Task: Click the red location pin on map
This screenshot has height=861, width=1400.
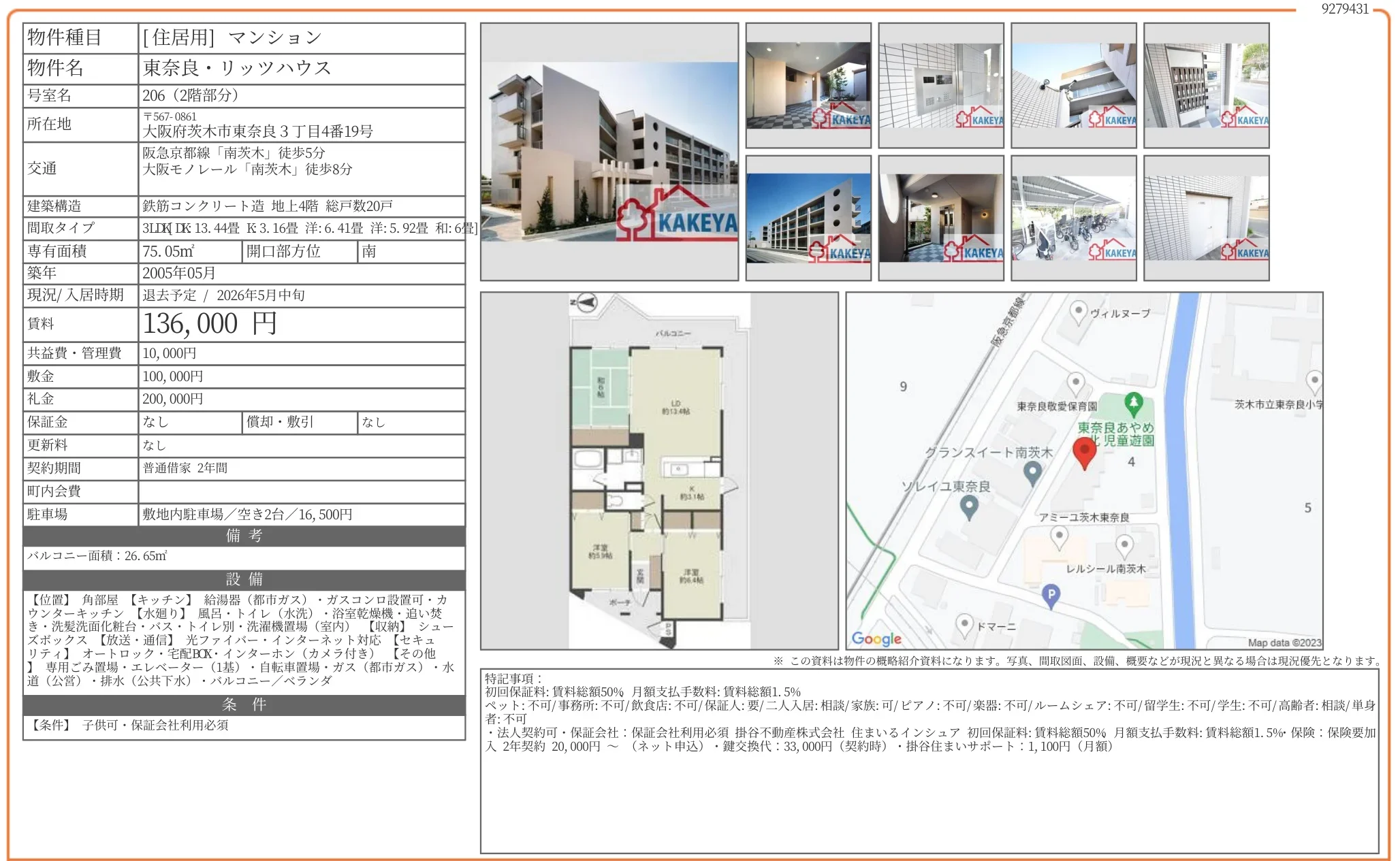Action: click(1084, 452)
